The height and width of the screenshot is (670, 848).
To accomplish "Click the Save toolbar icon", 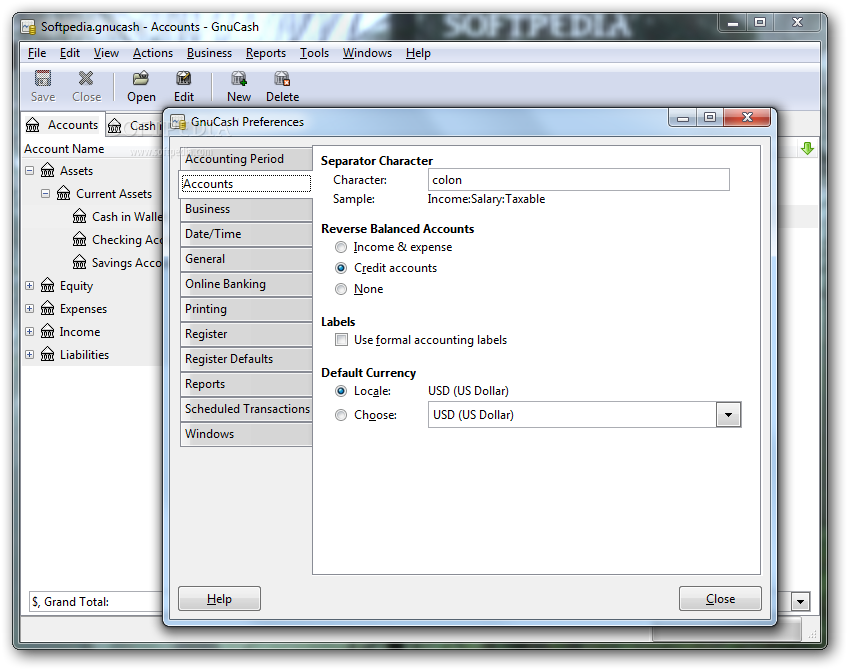I will pos(43,79).
